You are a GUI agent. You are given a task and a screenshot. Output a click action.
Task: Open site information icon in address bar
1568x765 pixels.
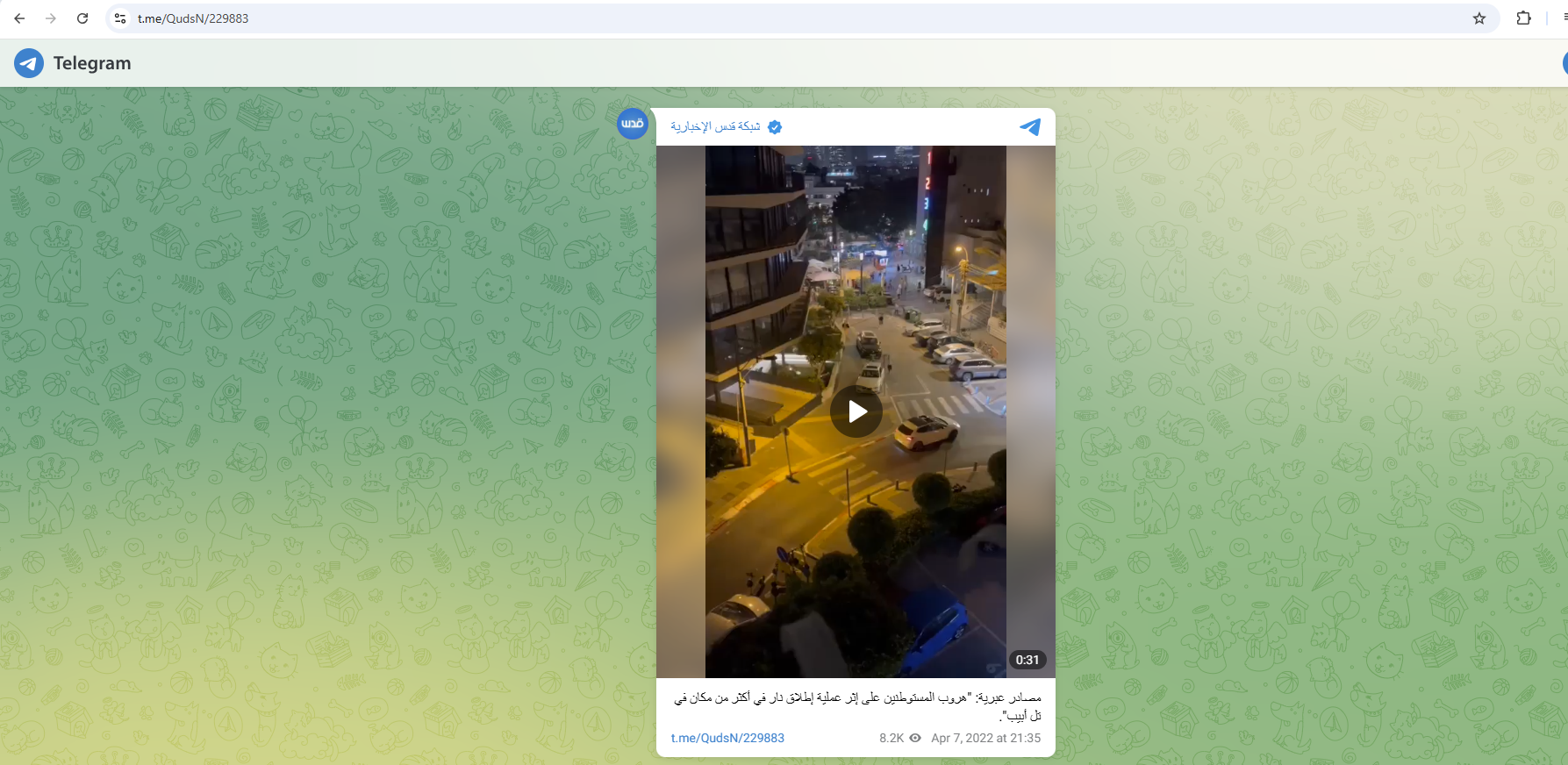121,18
